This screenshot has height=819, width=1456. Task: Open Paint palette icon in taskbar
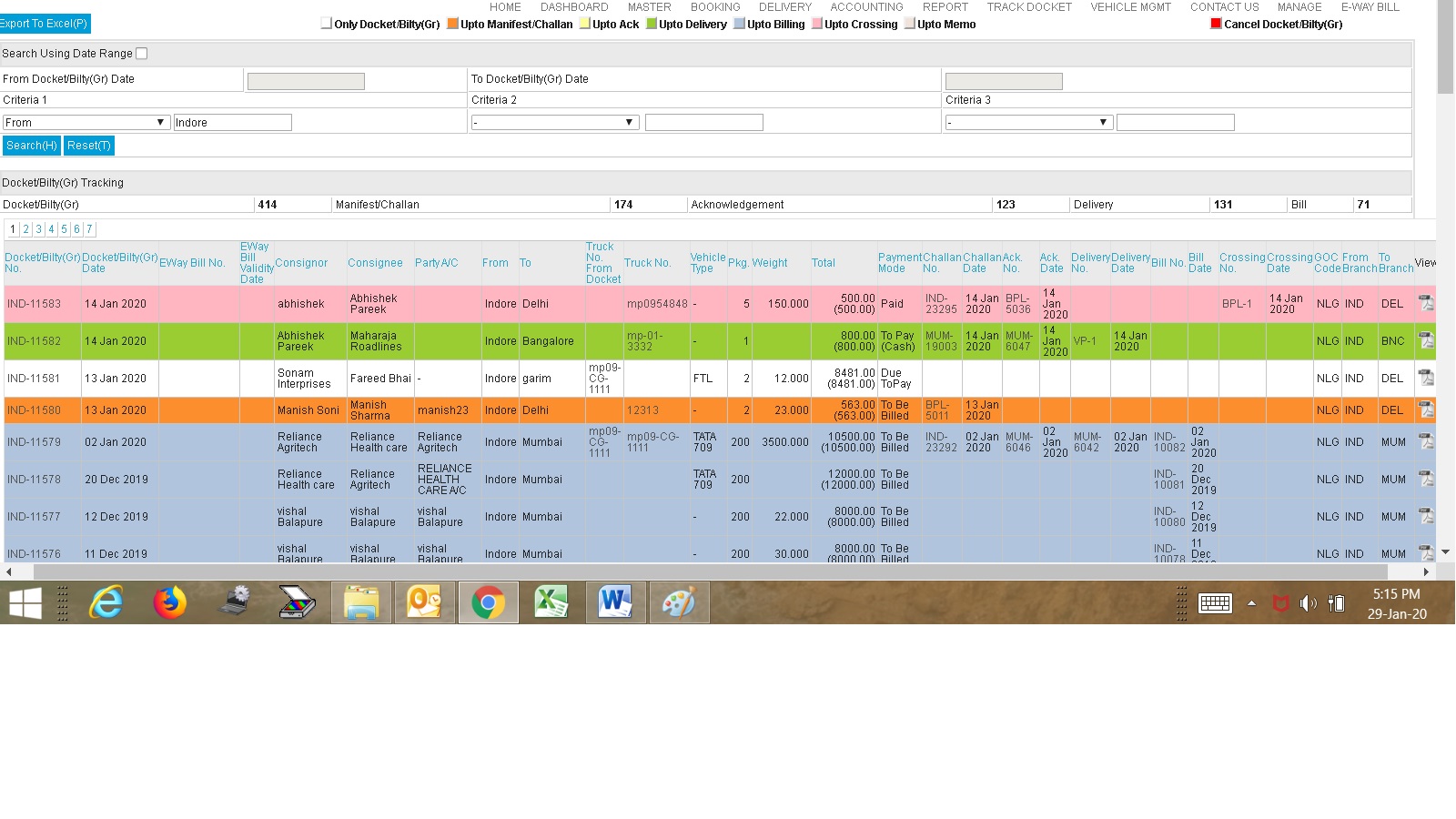(x=679, y=602)
